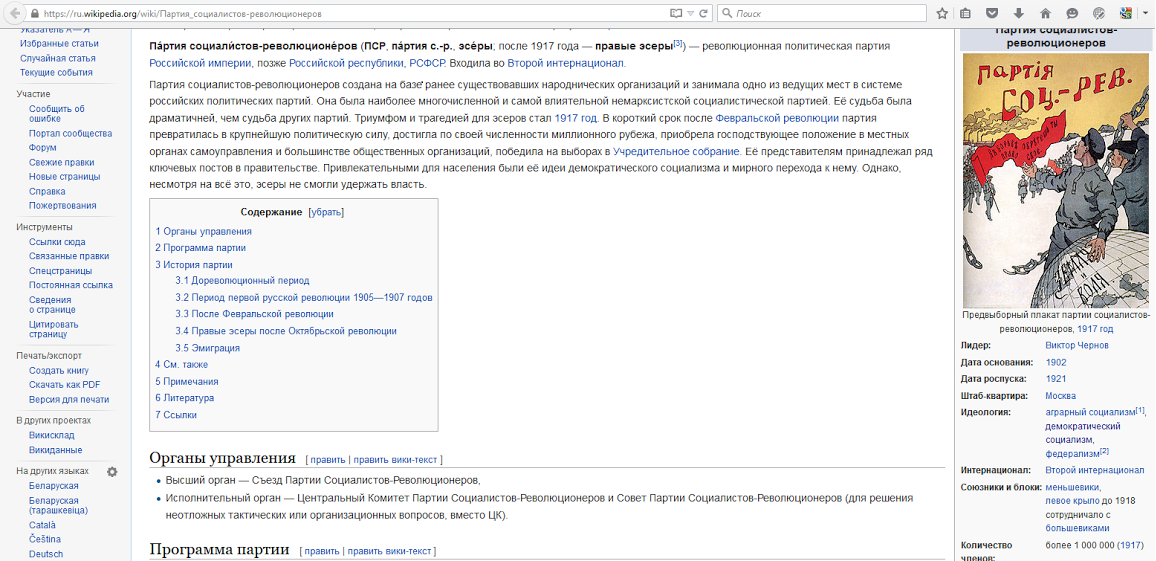Open language settings gear in sidebar

[x=112, y=472]
